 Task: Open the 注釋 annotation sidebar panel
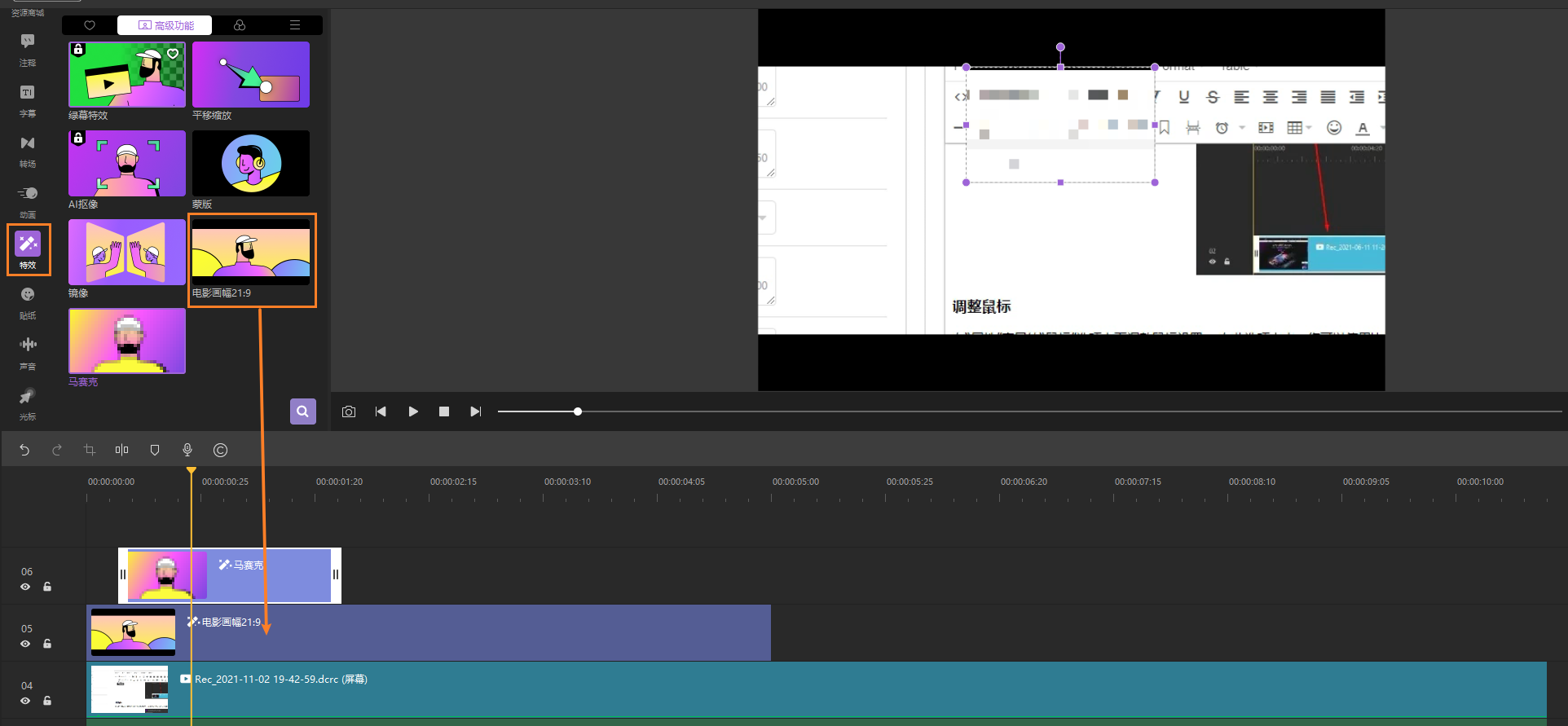(x=28, y=49)
